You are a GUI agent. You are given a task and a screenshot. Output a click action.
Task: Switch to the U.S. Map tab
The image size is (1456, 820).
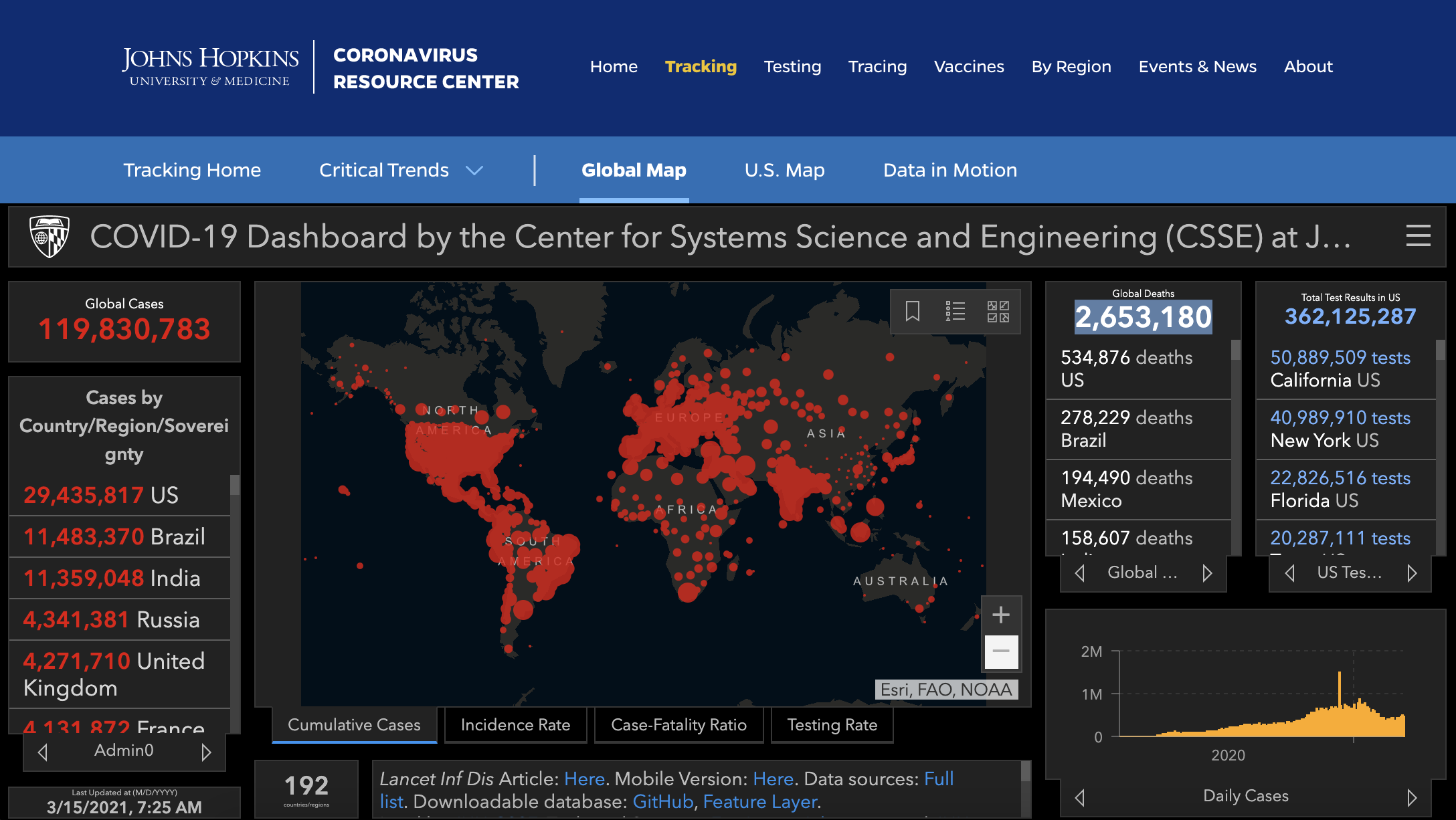(784, 171)
